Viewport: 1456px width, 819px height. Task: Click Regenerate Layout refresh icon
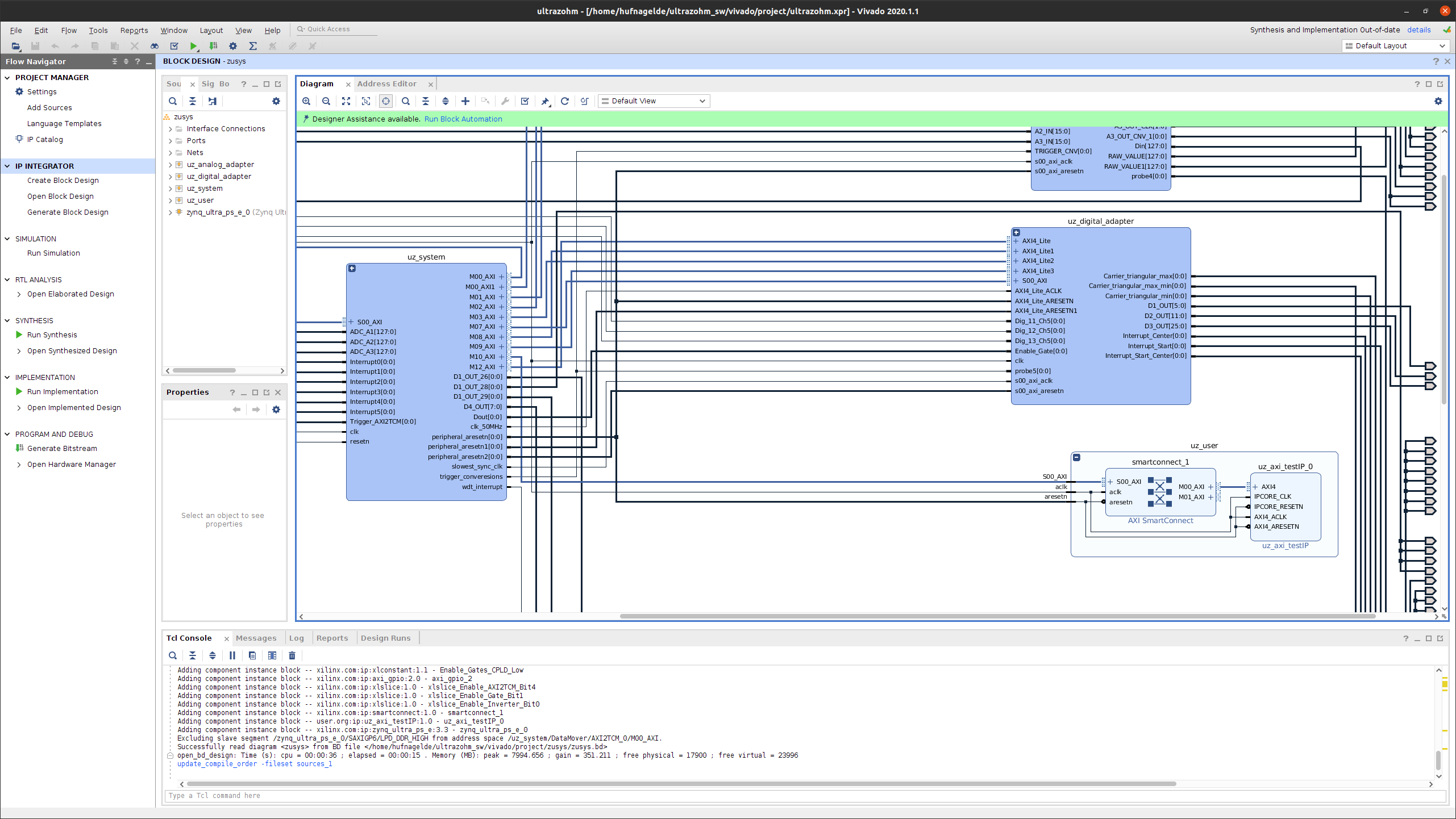(x=564, y=101)
